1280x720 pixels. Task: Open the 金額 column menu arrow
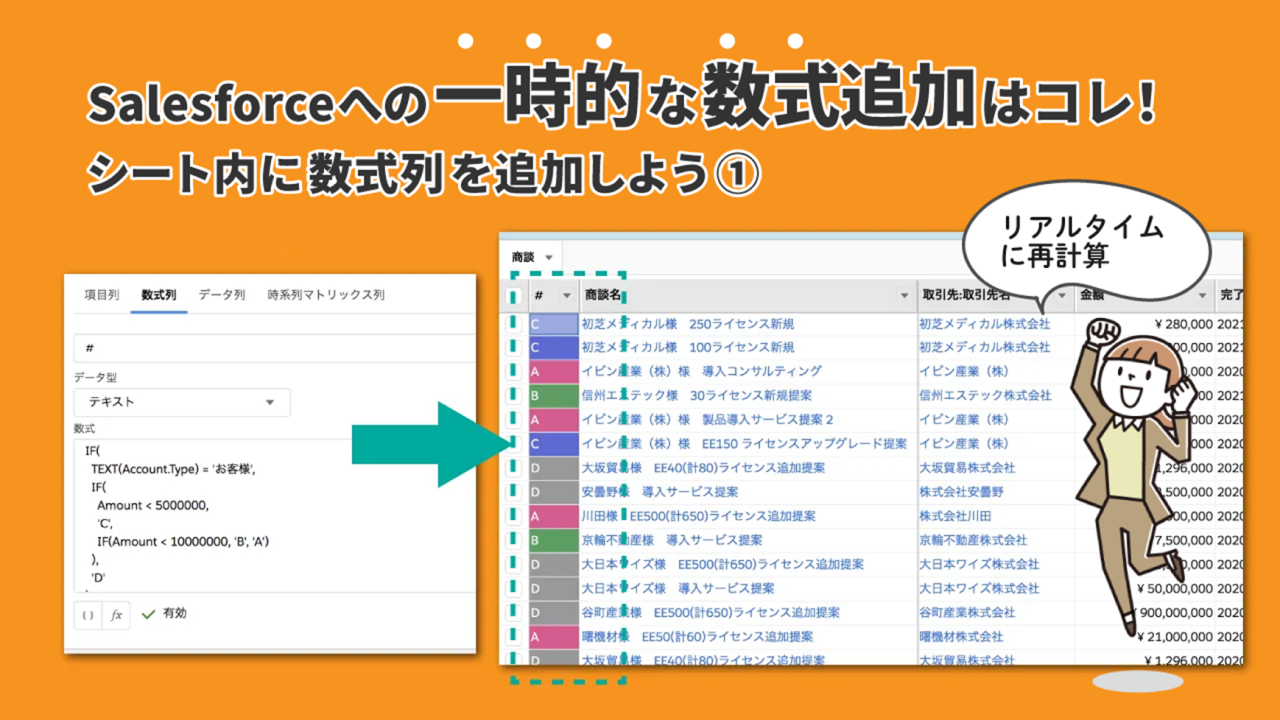click(1203, 296)
